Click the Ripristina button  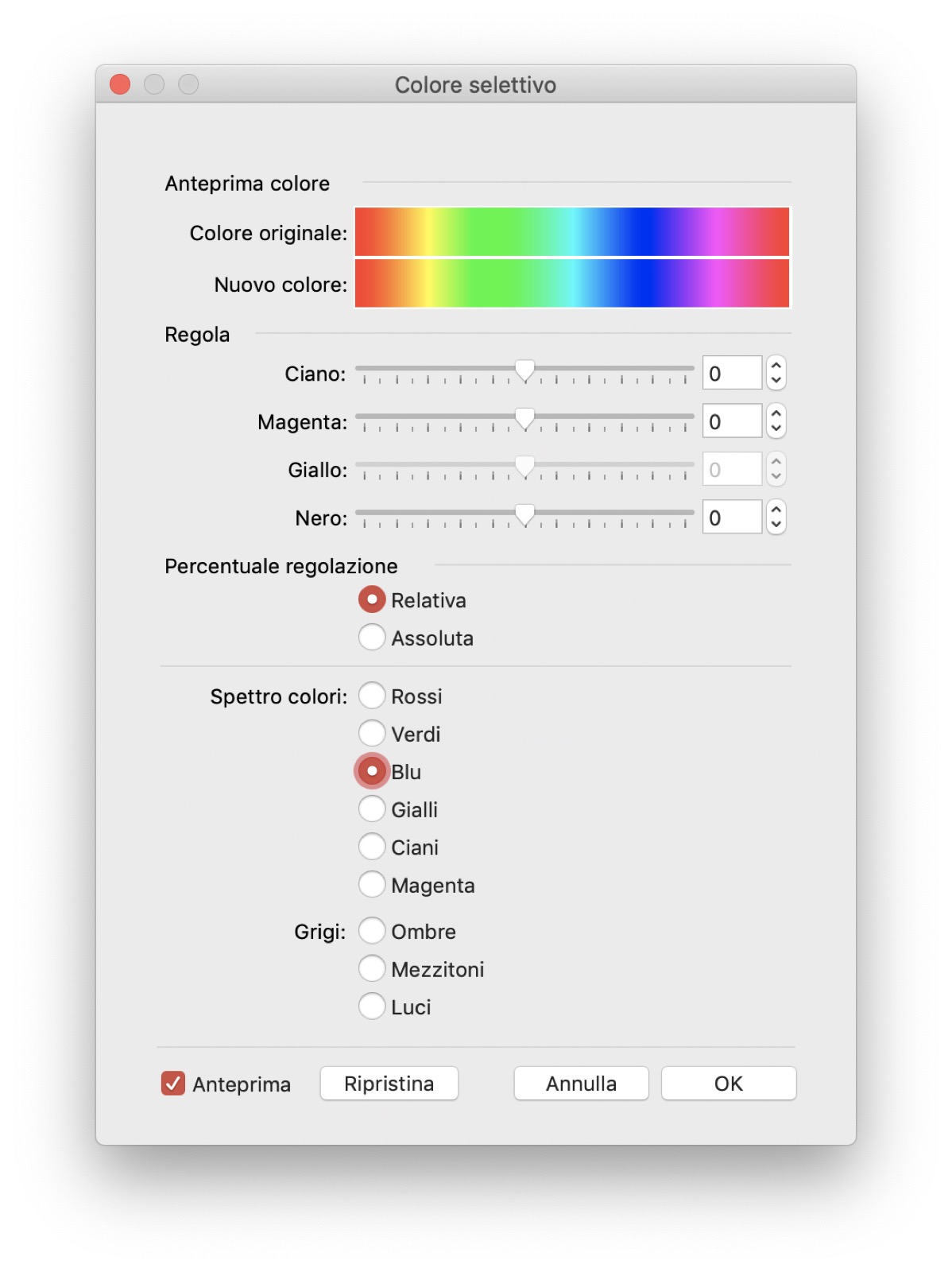pyautogui.click(x=389, y=1084)
